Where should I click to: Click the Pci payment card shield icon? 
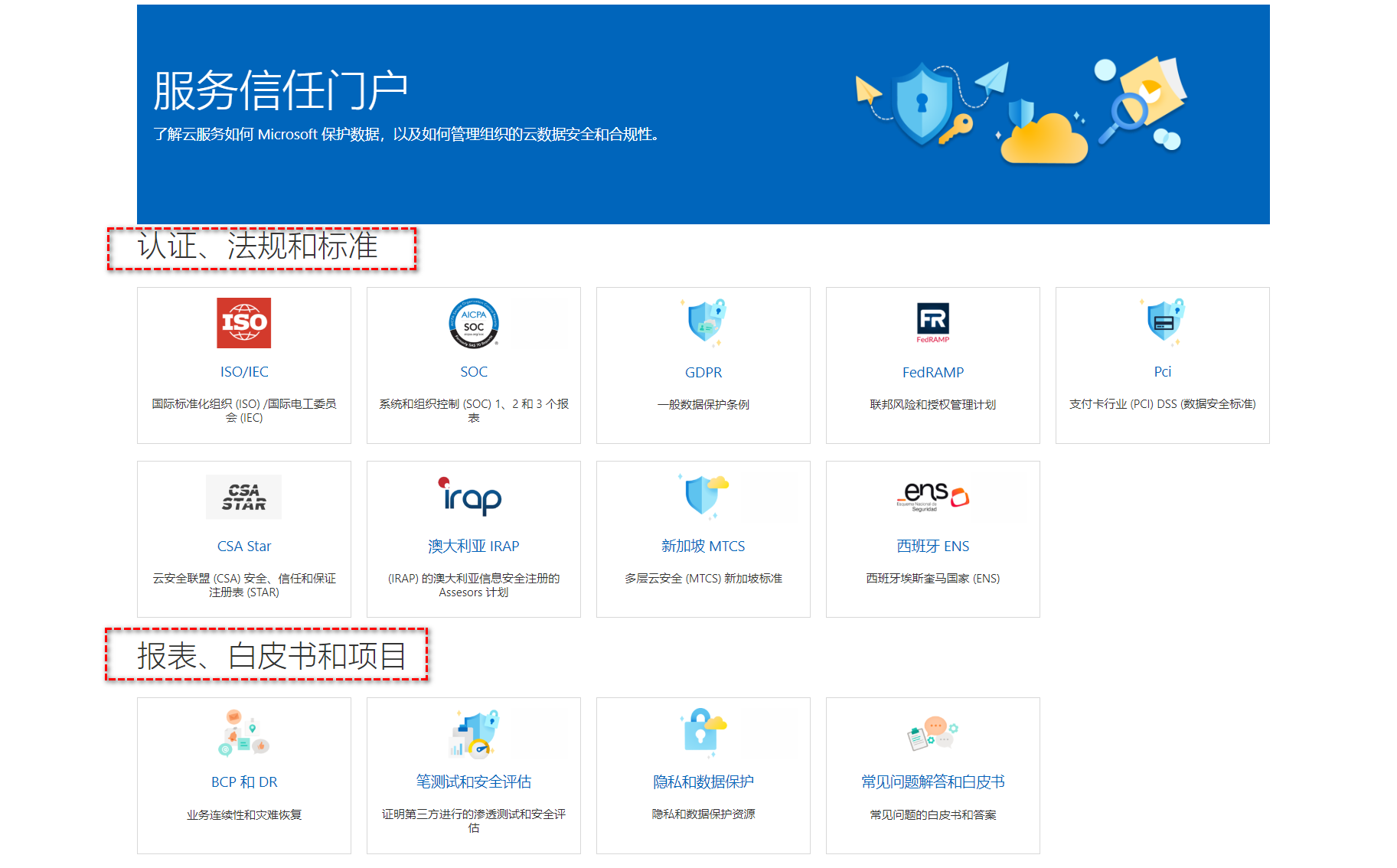[1163, 322]
